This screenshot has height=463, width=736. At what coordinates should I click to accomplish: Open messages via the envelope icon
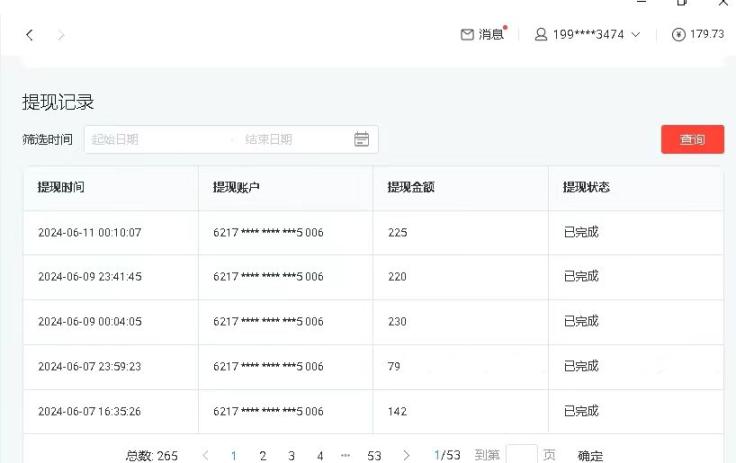point(467,34)
